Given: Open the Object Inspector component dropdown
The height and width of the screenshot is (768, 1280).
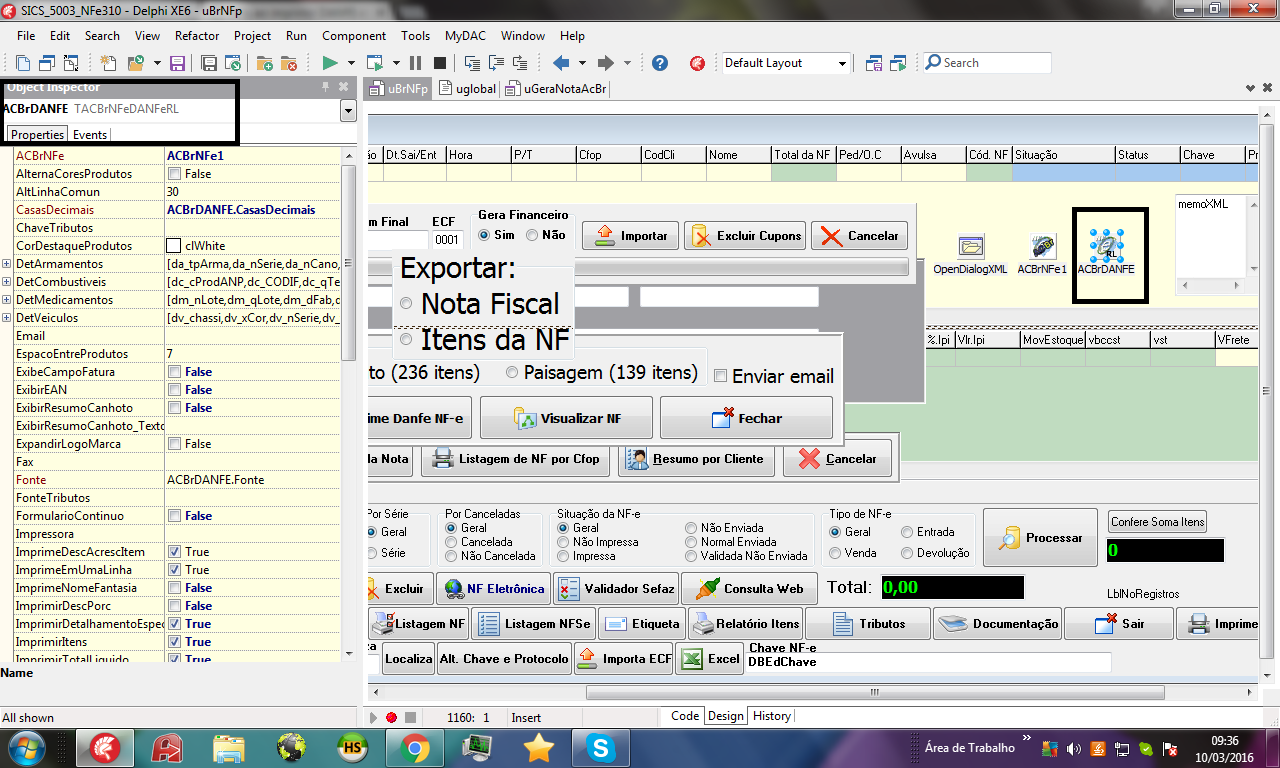Looking at the screenshot, I should point(348,110).
